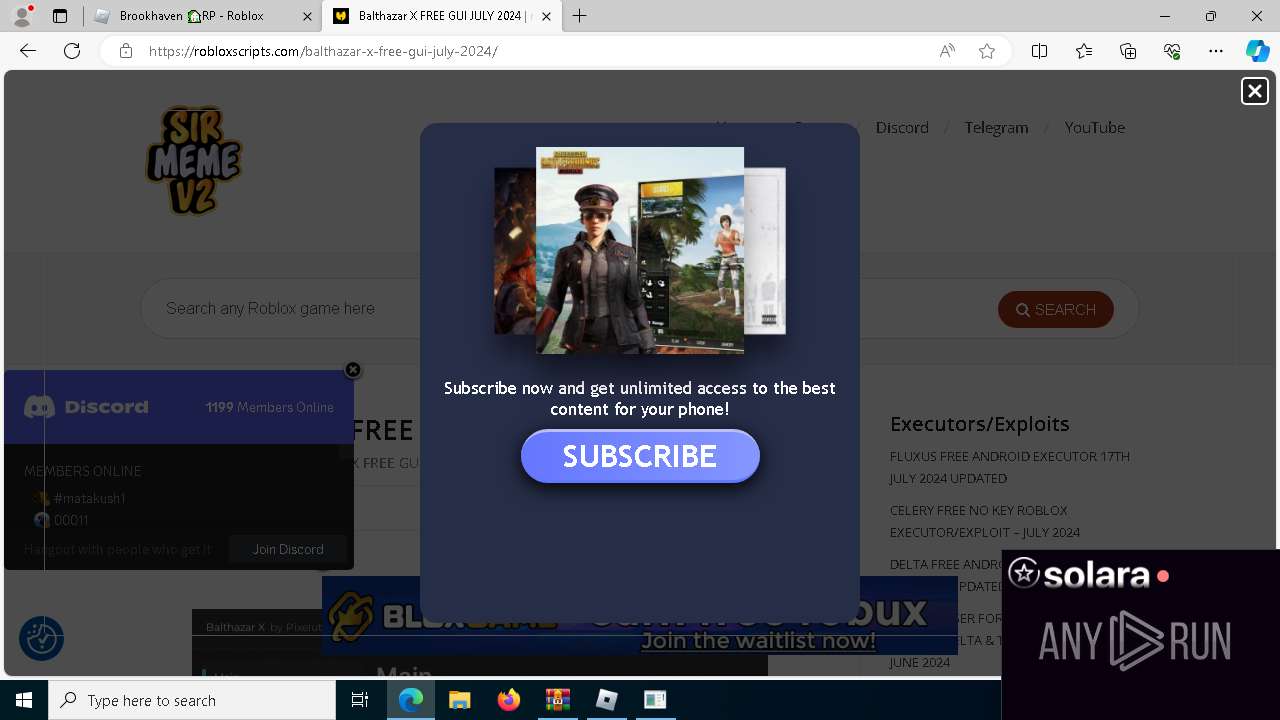Viewport: 1280px width, 720px height.
Task: Click the Sir Meme V2 site logo
Action: 194,160
